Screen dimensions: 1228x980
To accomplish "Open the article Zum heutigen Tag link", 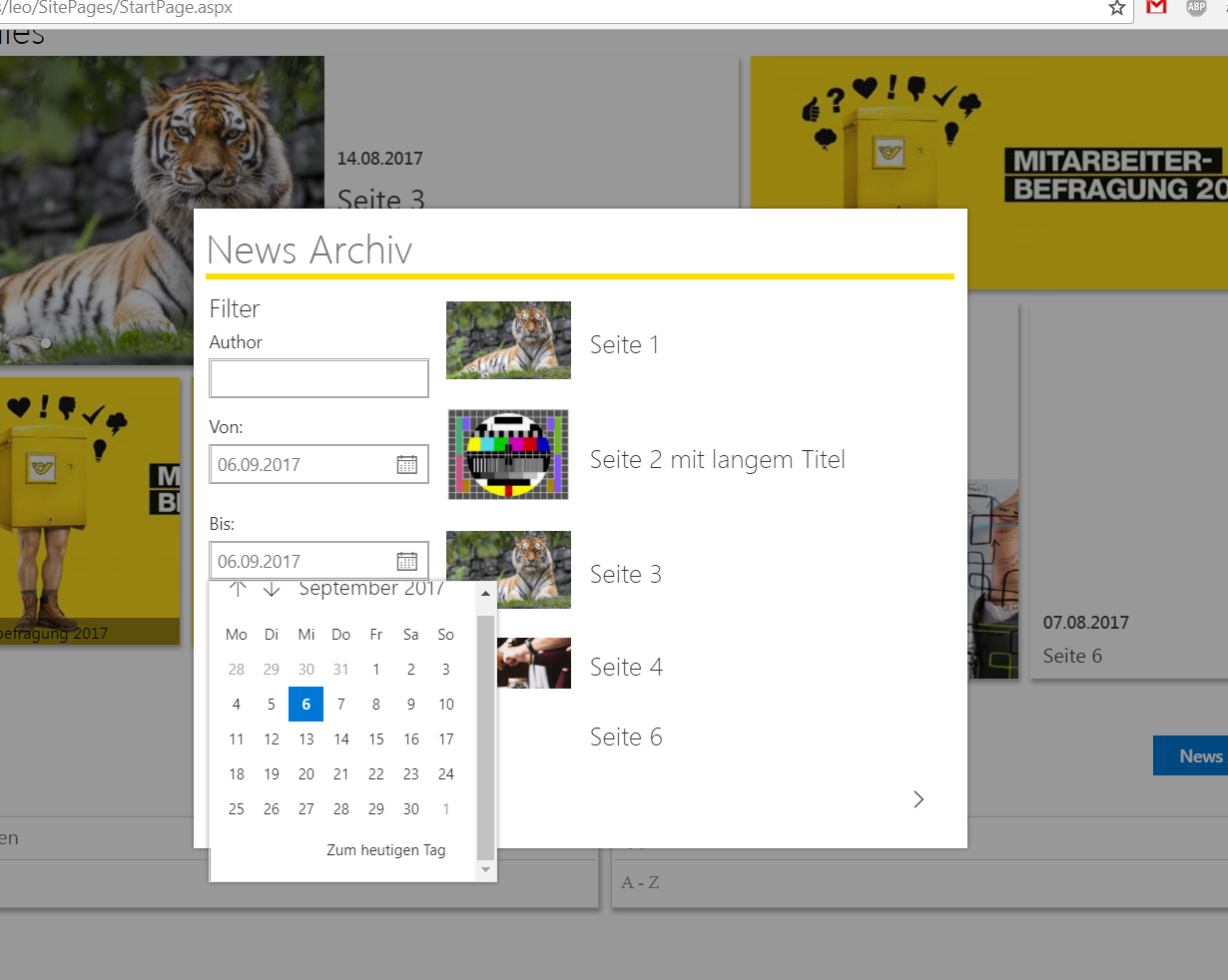I will tap(386, 849).
